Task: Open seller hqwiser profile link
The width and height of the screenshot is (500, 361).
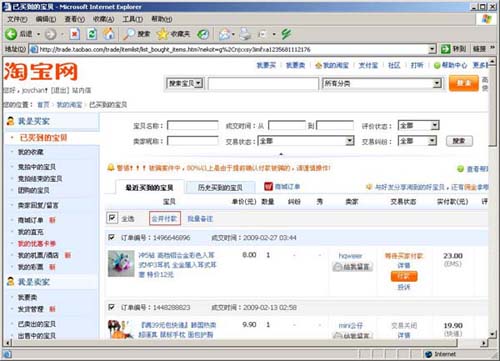Action: pyautogui.click(x=350, y=256)
